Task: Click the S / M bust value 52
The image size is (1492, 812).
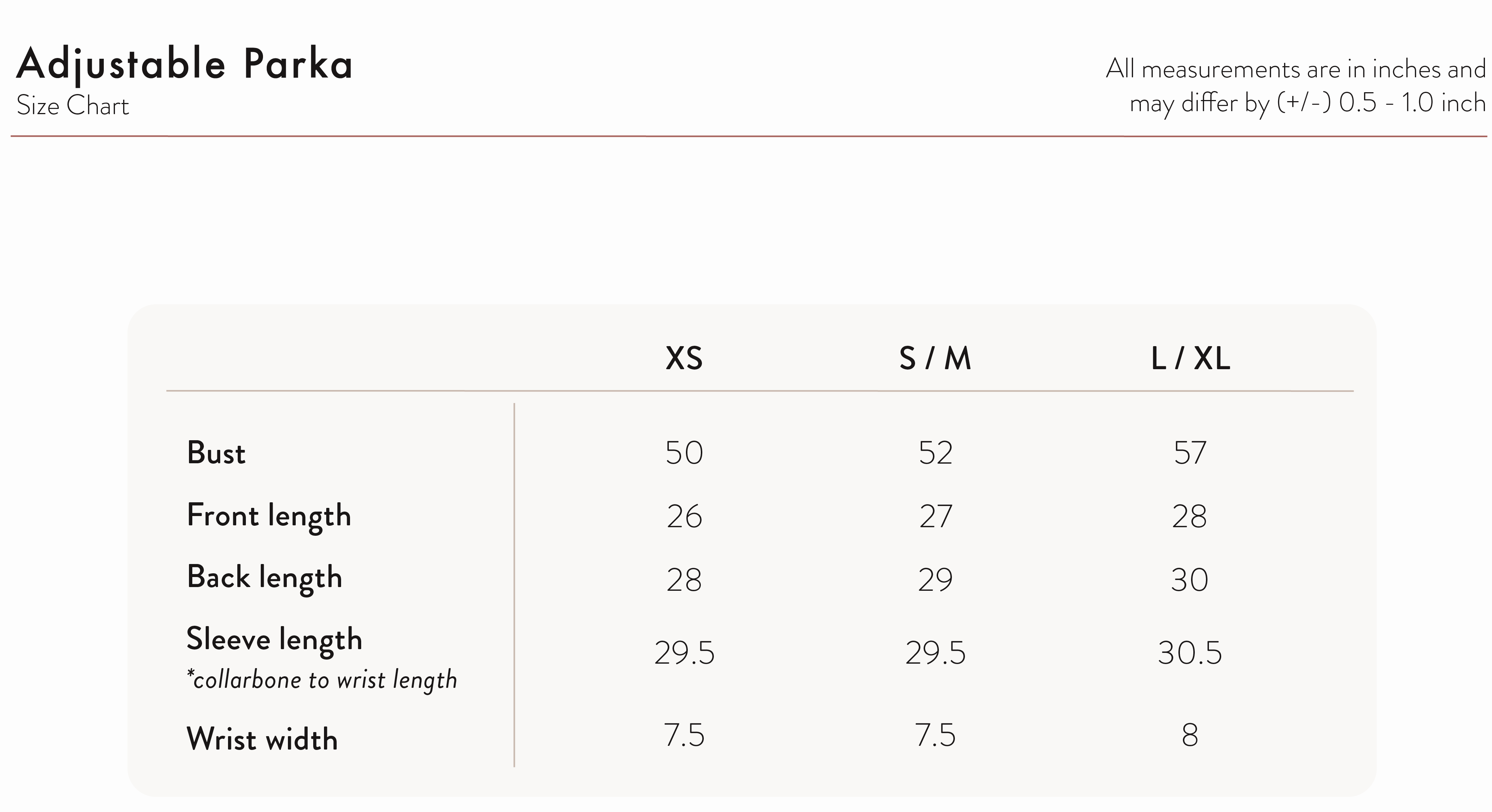Action: pyautogui.click(x=936, y=452)
